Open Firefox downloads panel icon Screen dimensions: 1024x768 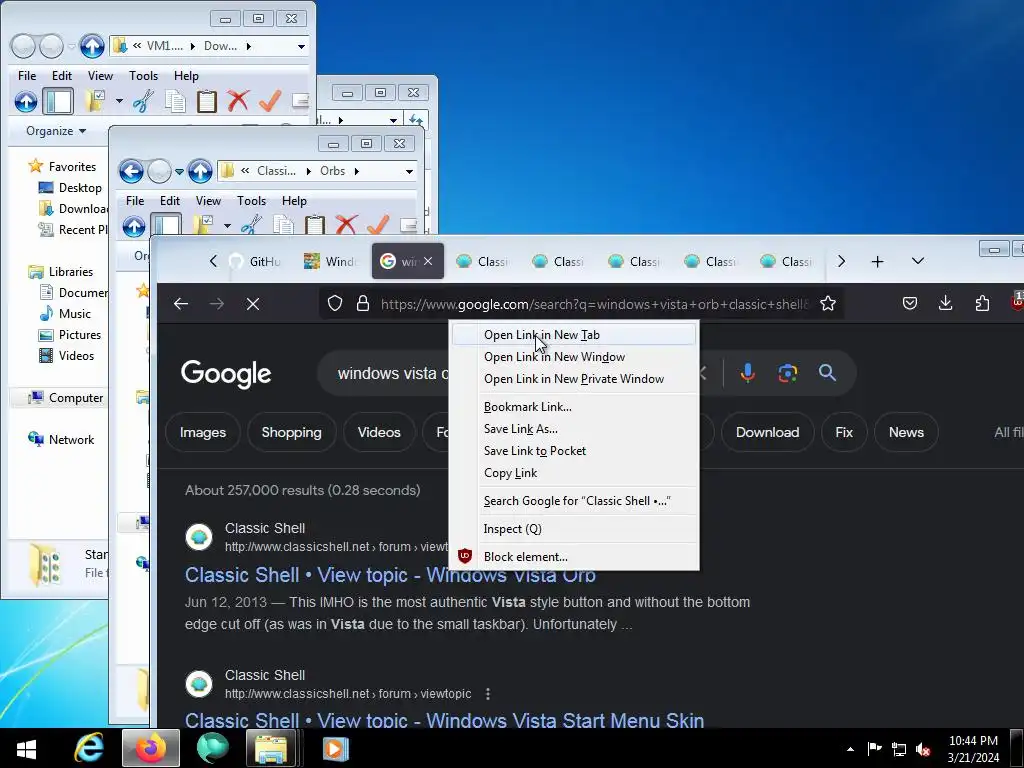click(945, 303)
